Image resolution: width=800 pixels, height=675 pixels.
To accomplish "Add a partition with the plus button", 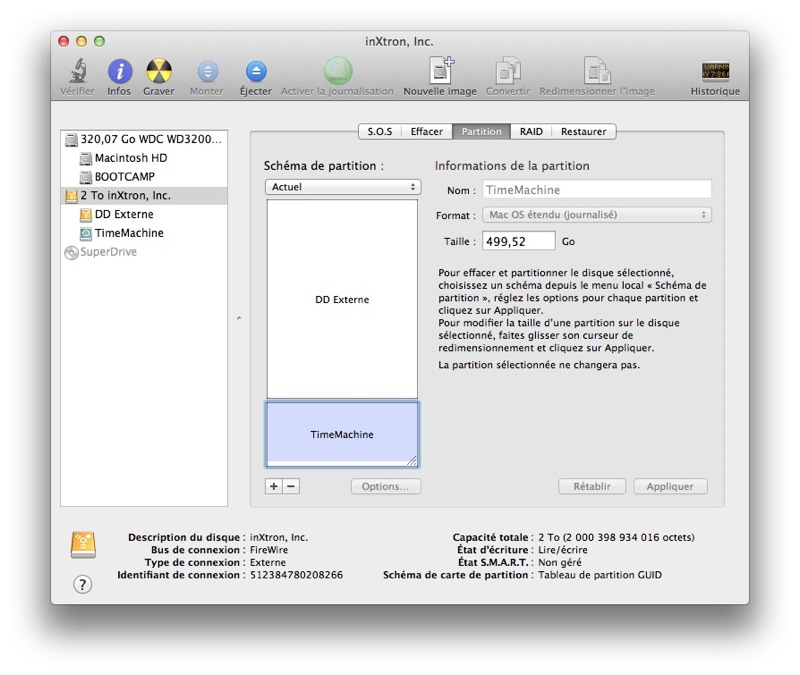I will [272, 485].
